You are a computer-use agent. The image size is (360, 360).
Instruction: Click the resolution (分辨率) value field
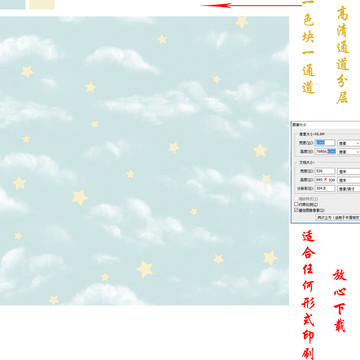click(x=325, y=188)
